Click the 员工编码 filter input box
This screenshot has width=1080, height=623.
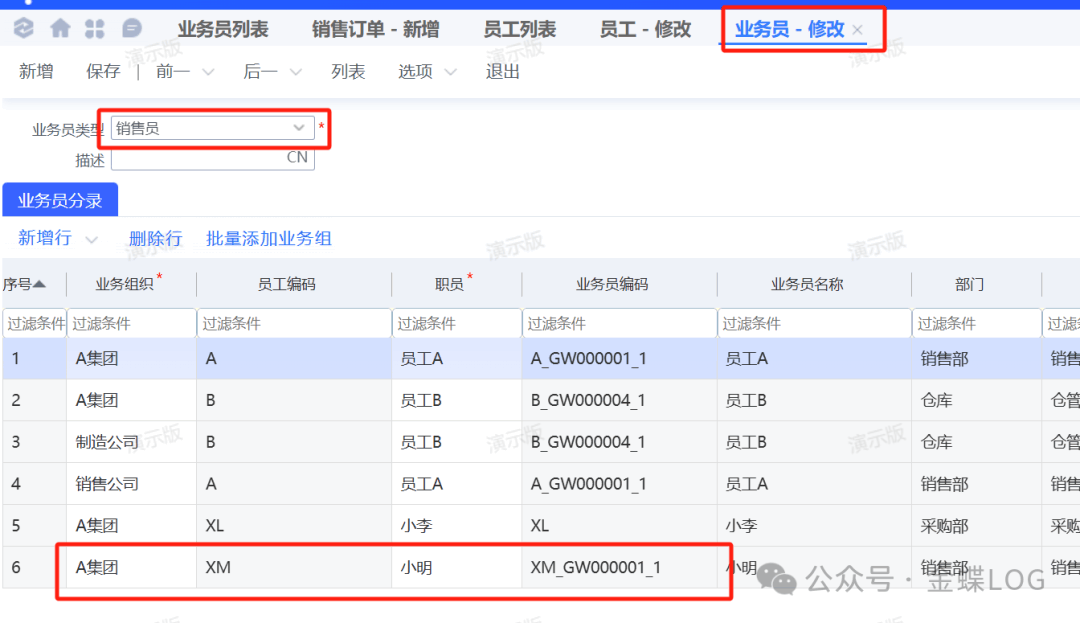293,324
